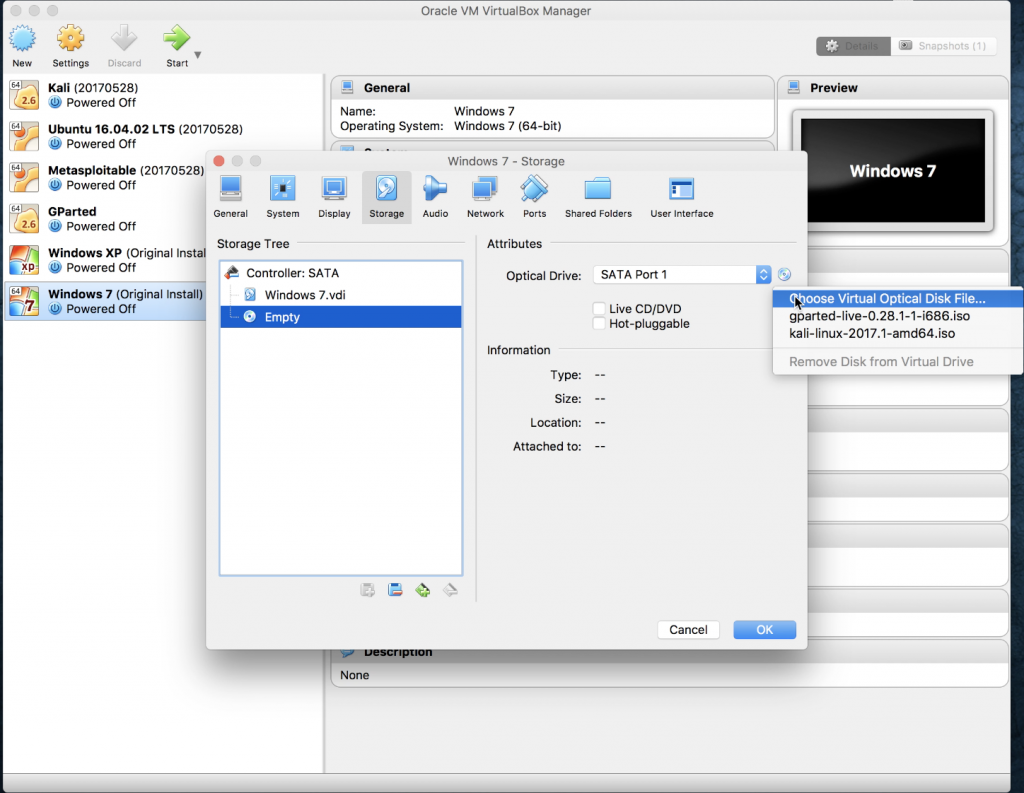Select the Kali virtual machine
Screen dimensions: 1024x793
coord(163,95)
